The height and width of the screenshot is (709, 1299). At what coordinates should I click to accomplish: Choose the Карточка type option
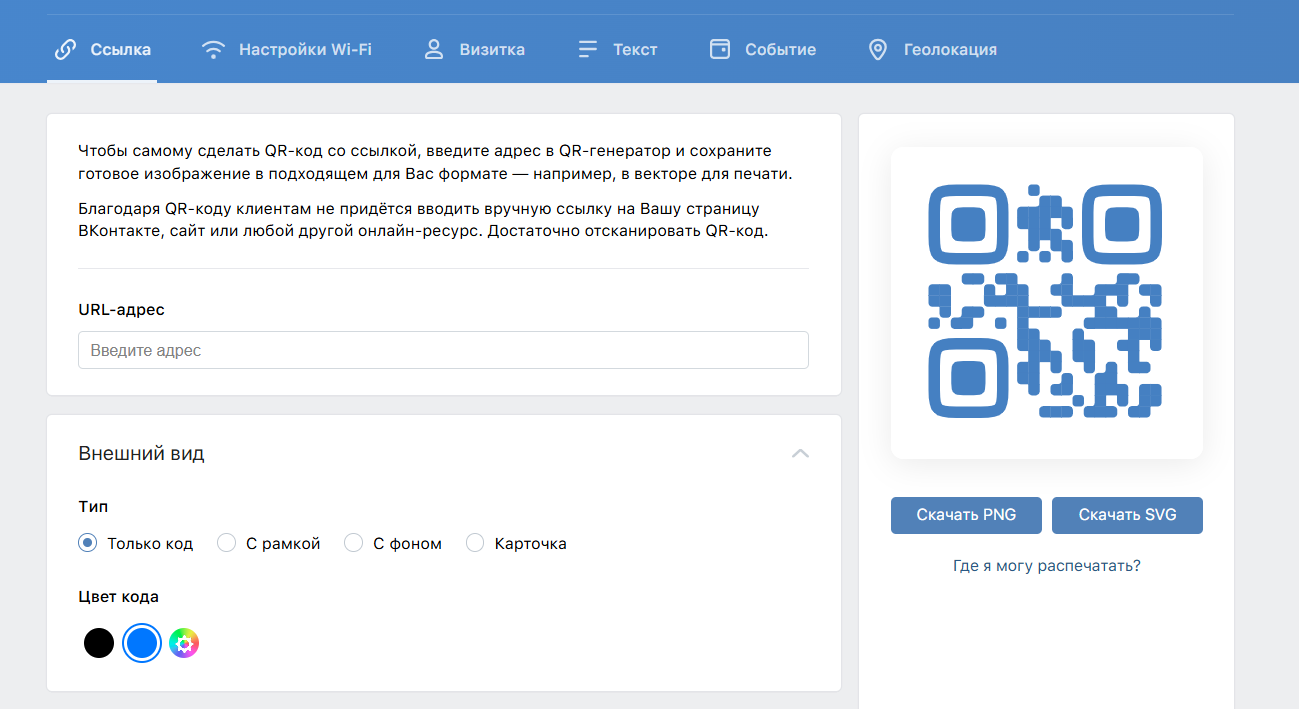(x=475, y=543)
